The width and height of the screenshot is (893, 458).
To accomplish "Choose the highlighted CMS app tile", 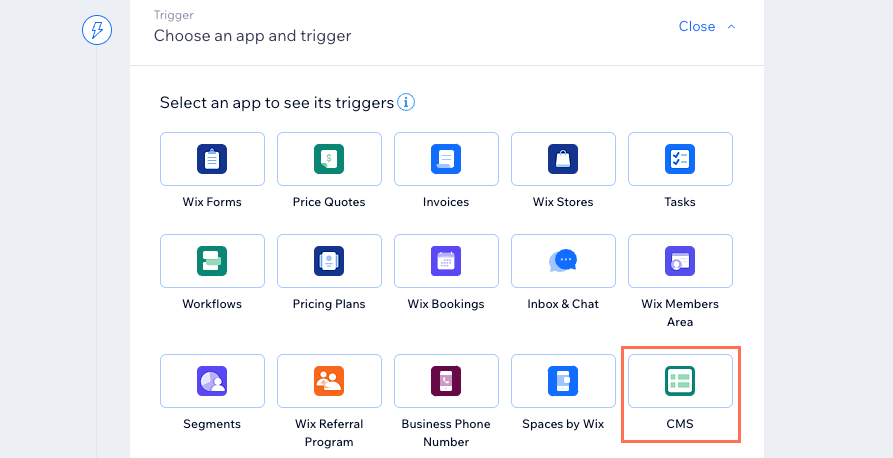I will pyautogui.click(x=680, y=381).
